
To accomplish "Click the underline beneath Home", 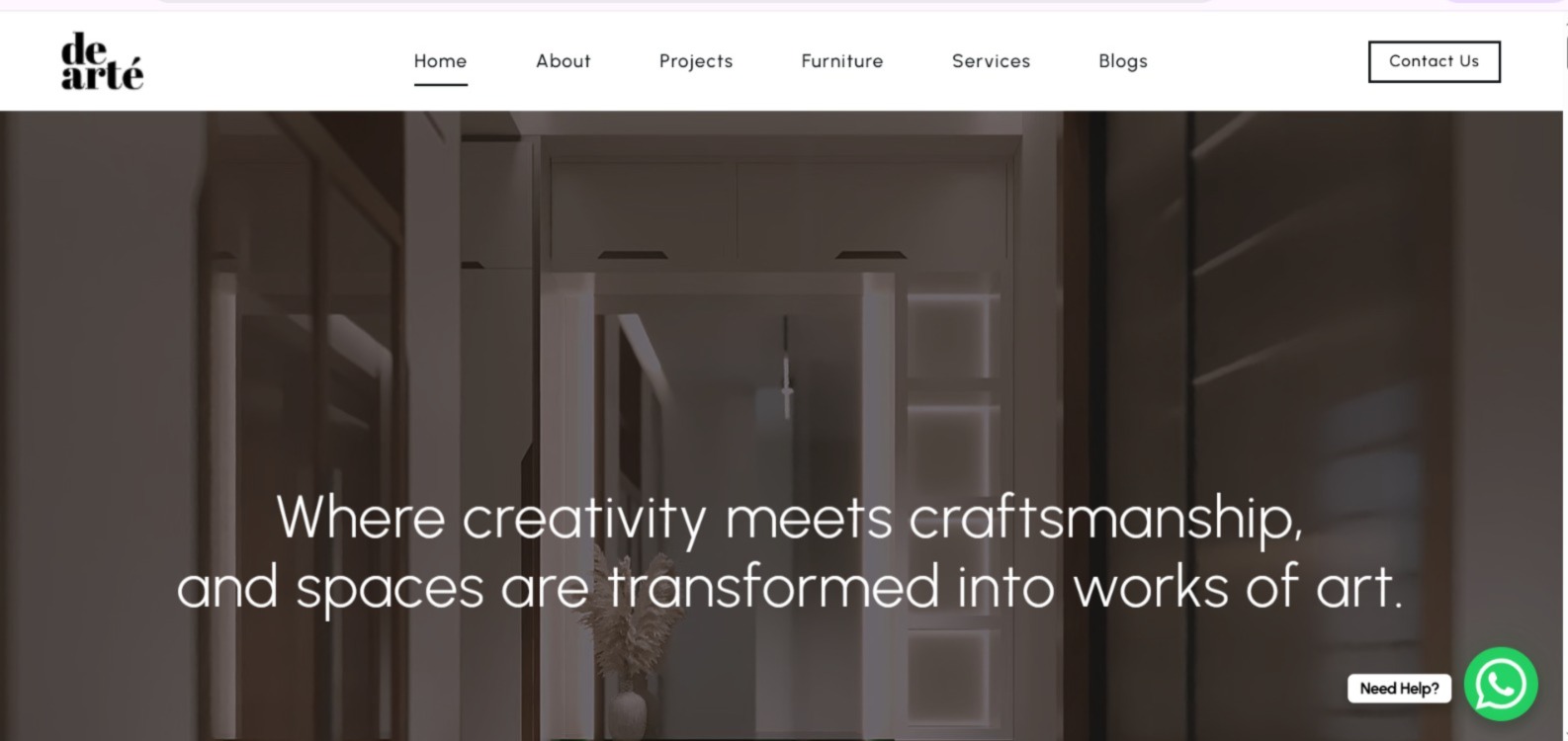I will click(440, 85).
